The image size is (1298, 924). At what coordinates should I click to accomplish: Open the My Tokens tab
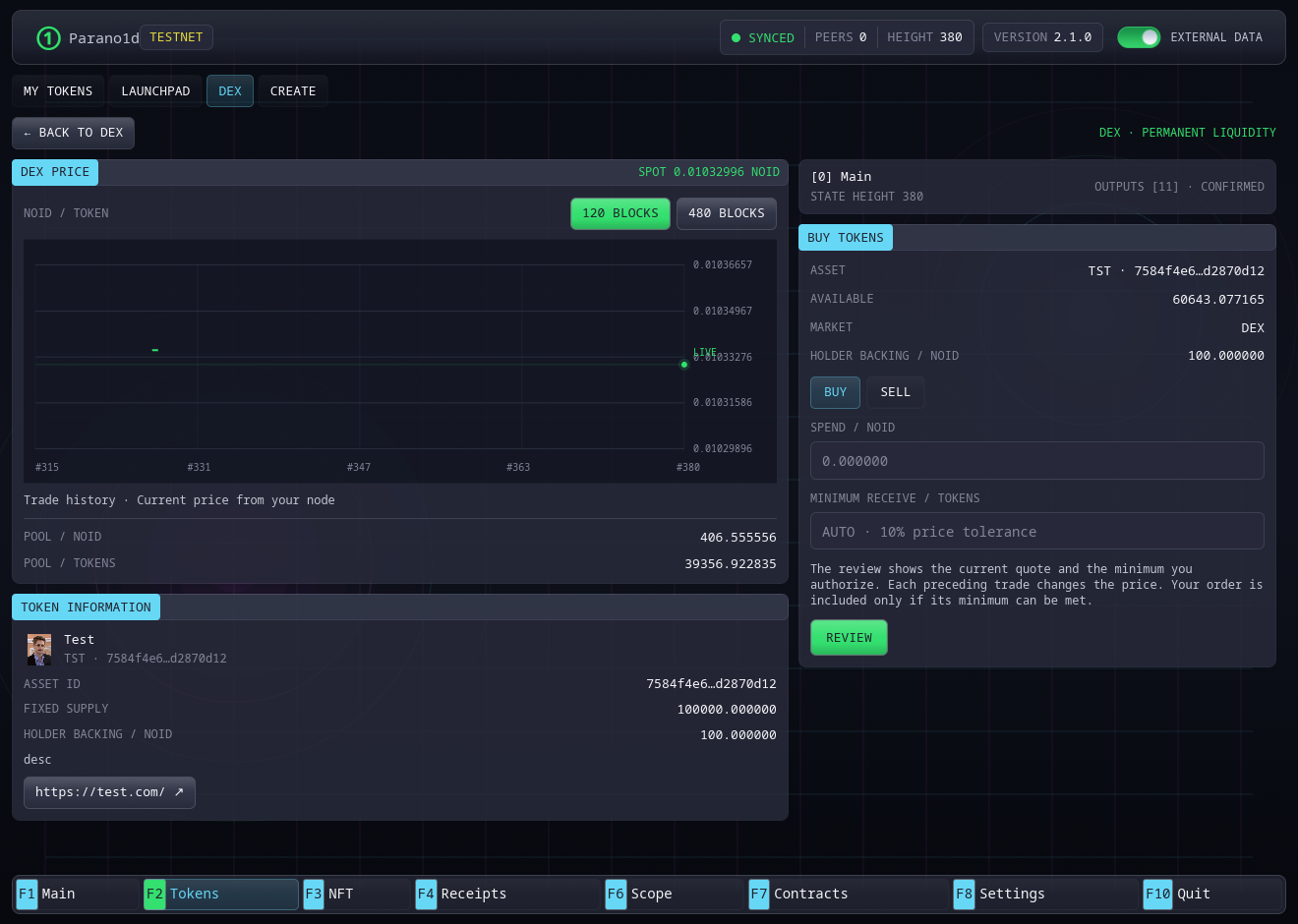coord(58,91)
